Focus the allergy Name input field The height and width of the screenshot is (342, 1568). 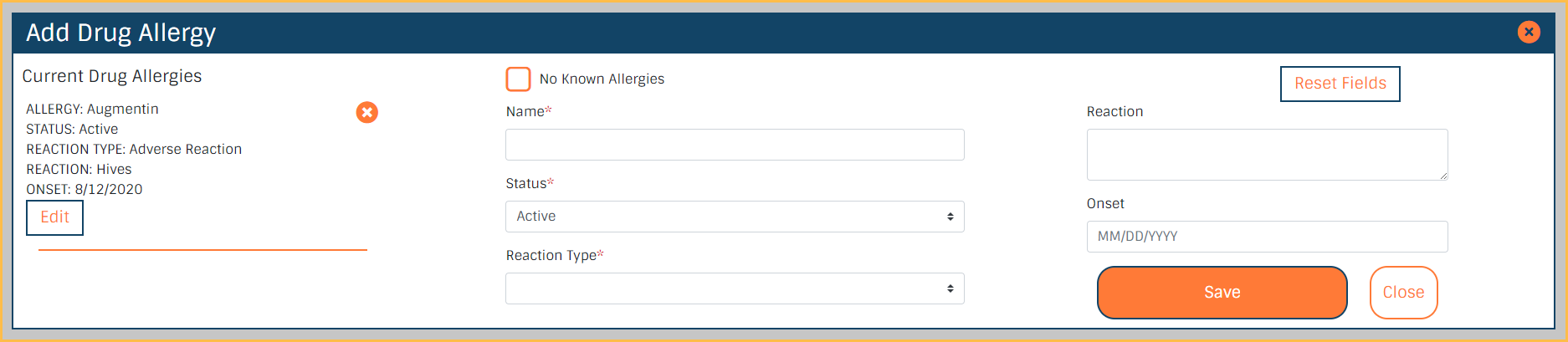pyautogui.click(x=734, y=145)
